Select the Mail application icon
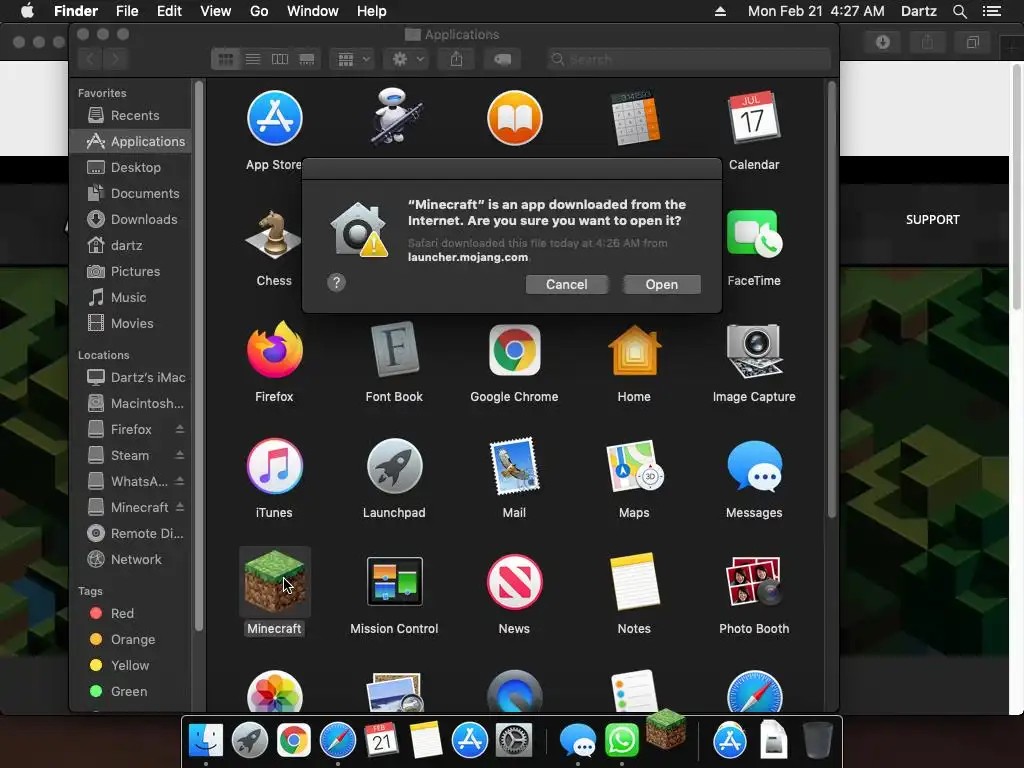This screenshot has height=768, width=1024. 515,466
